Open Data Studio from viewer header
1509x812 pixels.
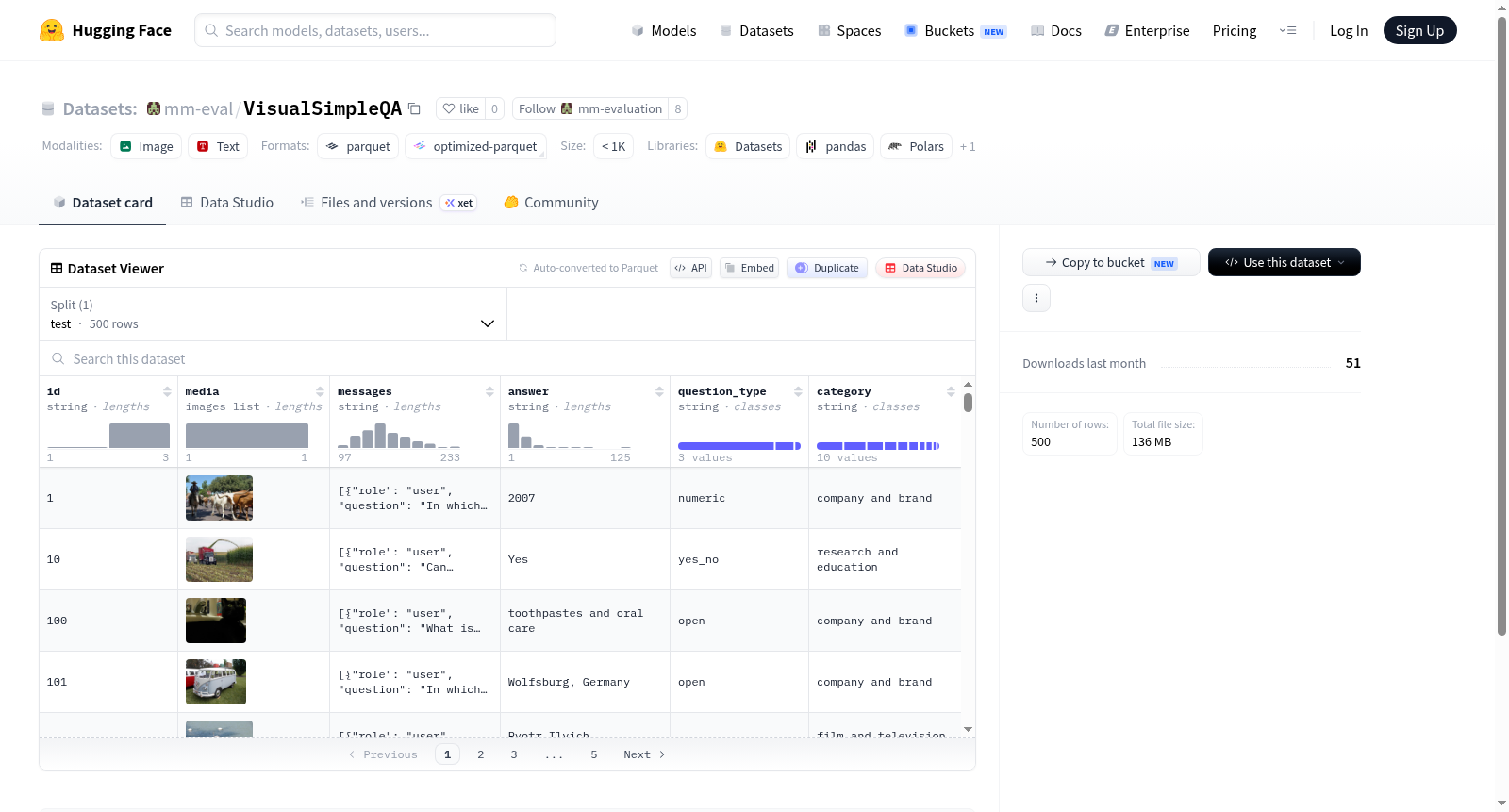pyautogui.click(x=920, y=268)
